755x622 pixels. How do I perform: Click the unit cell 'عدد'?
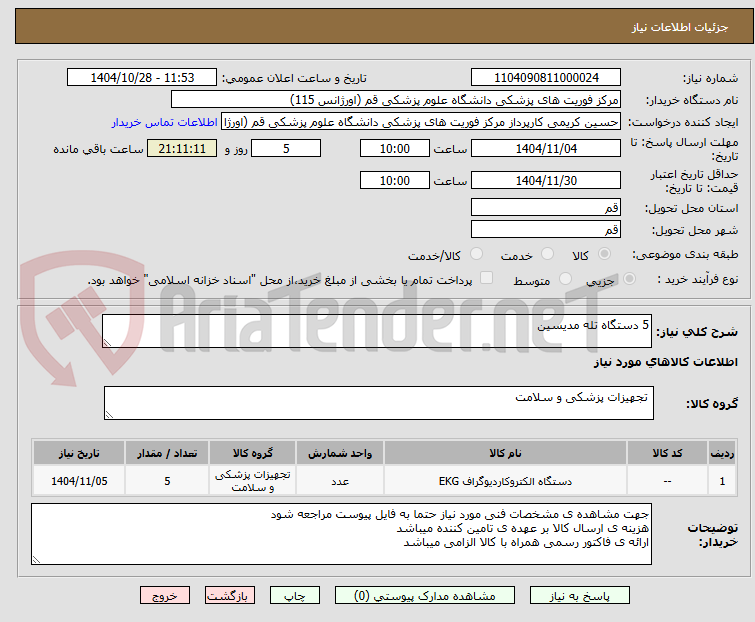click(x=340, y=481)
